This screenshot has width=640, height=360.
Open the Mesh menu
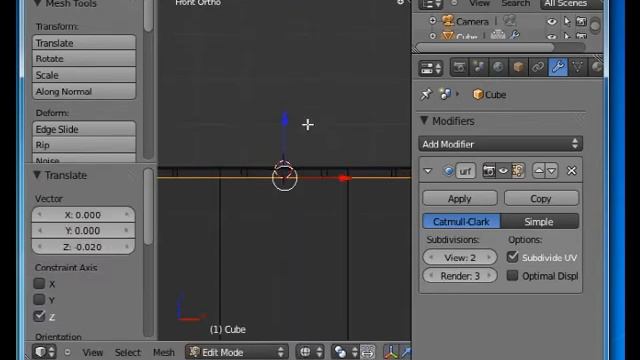point(164,352)
